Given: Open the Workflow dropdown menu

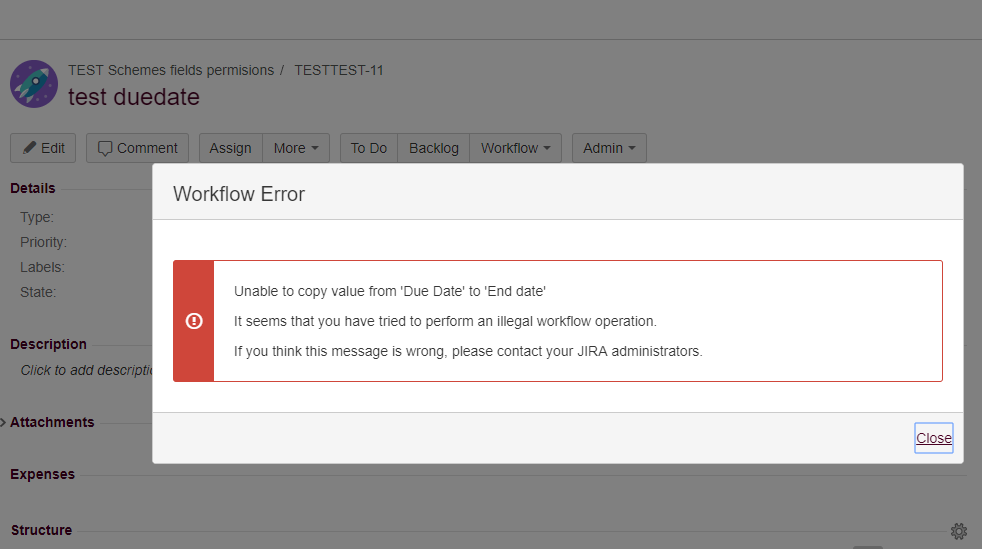Looking at the screenshot, I should pos(515,148).
